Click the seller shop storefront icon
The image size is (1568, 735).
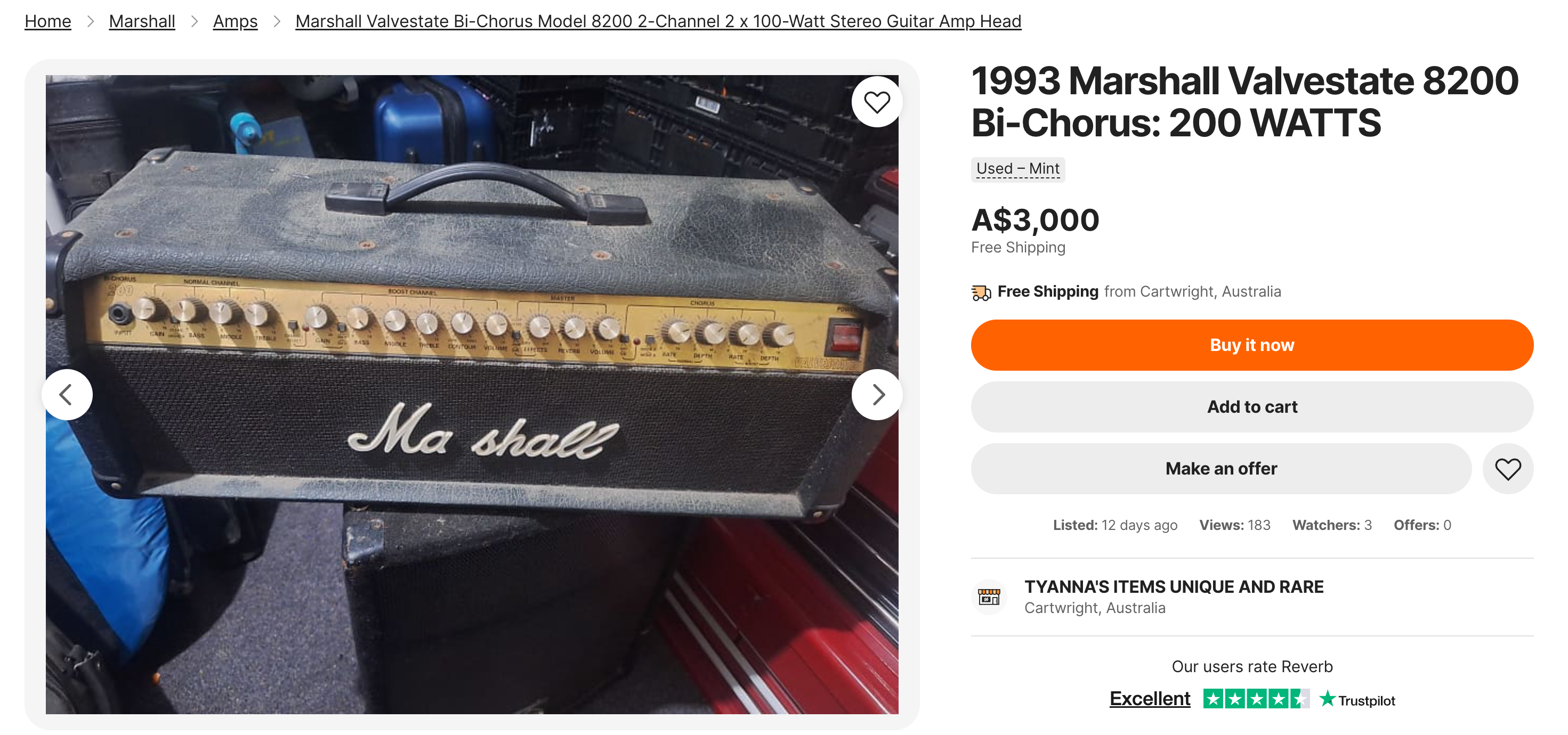[x=989, y=597]
